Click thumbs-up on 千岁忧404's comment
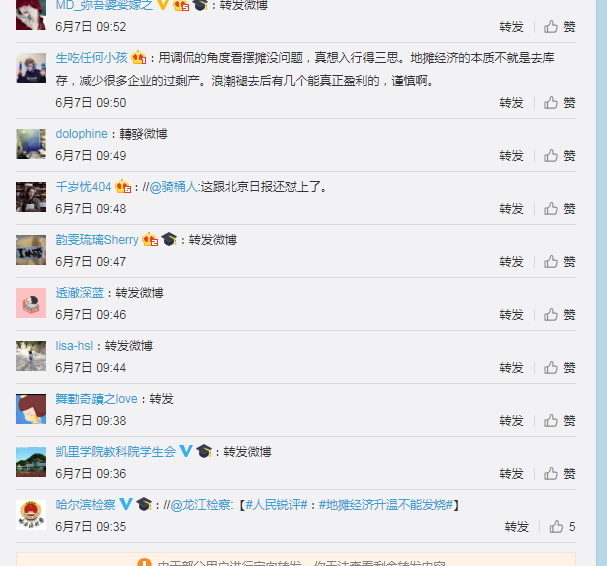The image size is (607, 566). (559, 209)
